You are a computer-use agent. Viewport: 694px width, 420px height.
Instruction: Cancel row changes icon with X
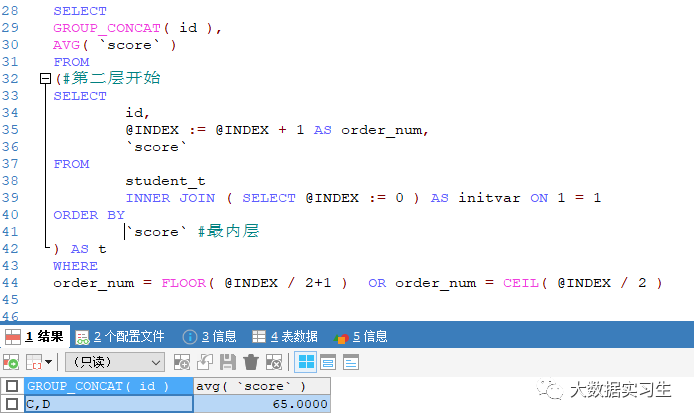pyautogui.click(x=274, y=362)
